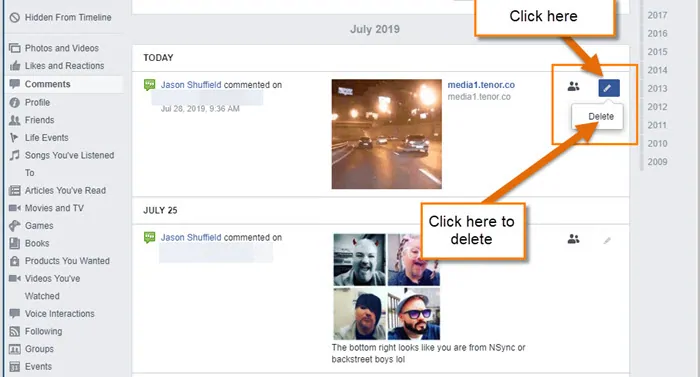
Task: Jump to year 2009 in timeline
Action: (x=657, y=162)
